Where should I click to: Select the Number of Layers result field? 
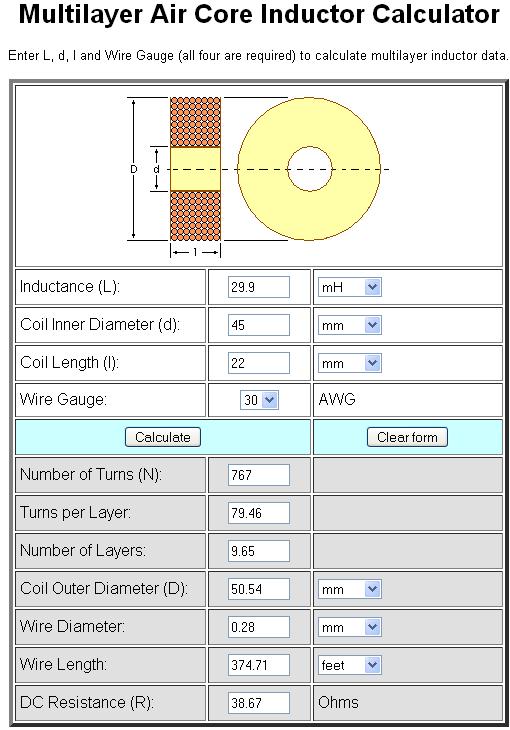click(258, 551)
